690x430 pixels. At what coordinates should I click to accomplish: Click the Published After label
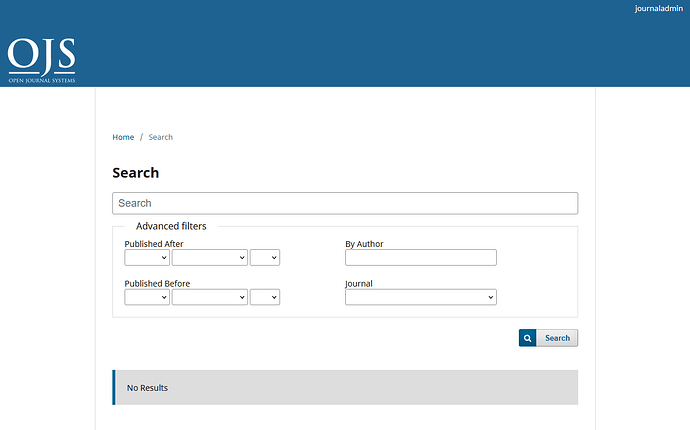click(154, 244)
